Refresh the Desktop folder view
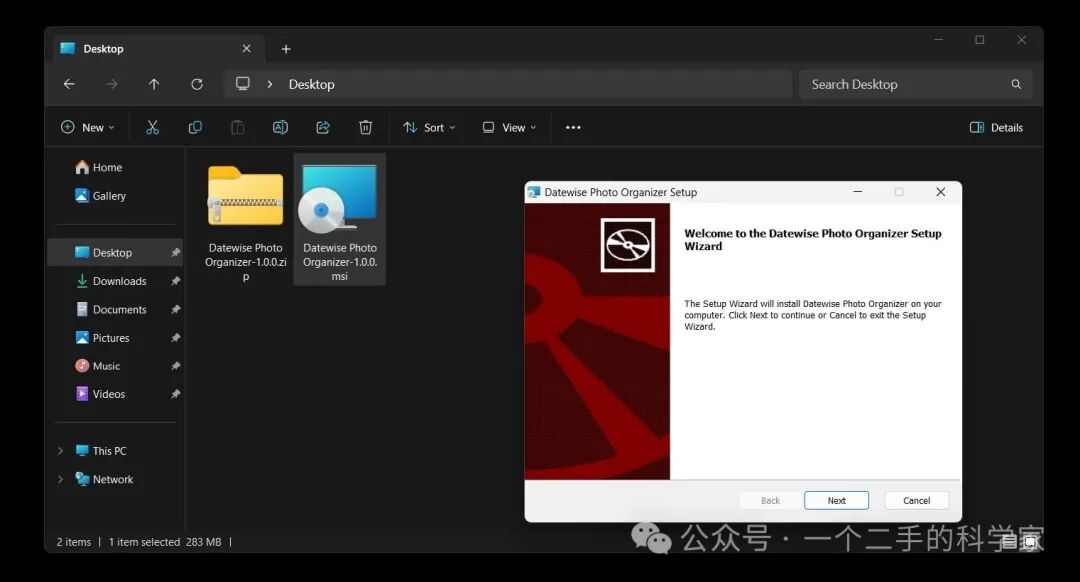Viewport: 1080px width, 582px height. pos(197,84)
